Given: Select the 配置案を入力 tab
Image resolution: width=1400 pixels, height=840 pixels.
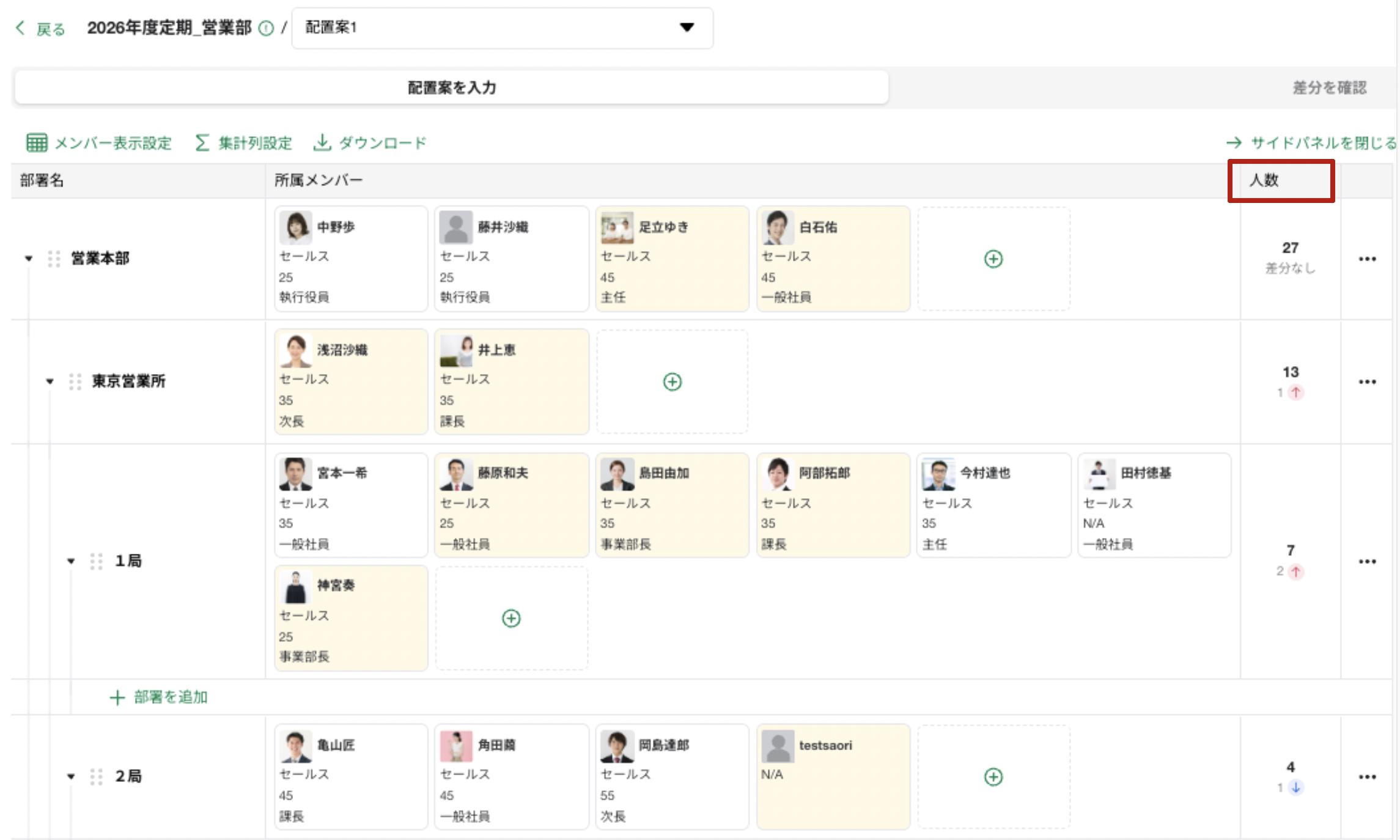Looking at the screenshot, I should (451, 87).
